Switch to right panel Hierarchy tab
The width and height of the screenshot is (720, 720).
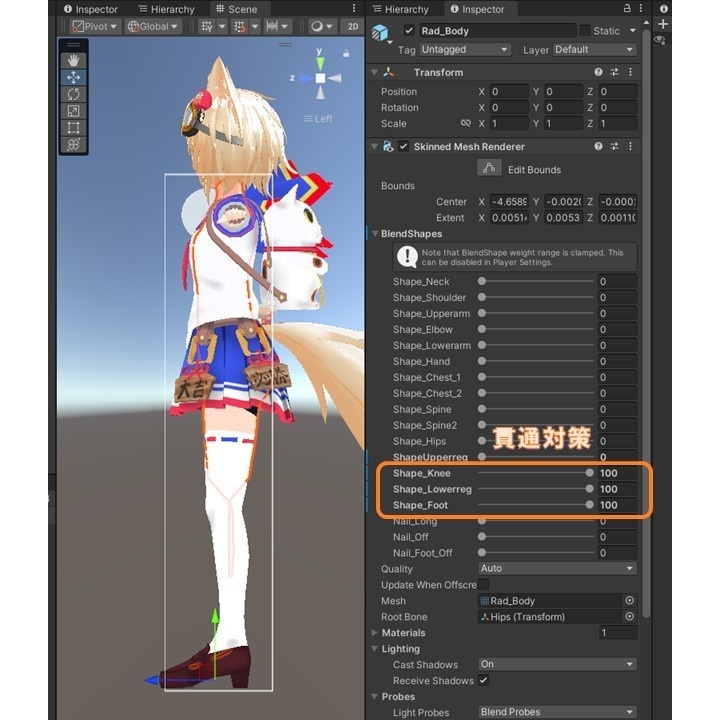coord(401,9)
